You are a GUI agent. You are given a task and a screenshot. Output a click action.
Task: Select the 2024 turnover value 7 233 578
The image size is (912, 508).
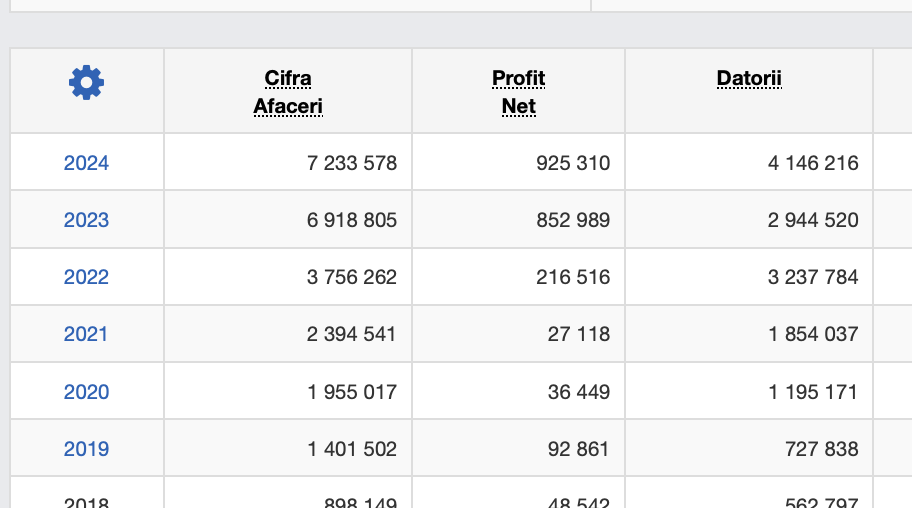(352, 163)
